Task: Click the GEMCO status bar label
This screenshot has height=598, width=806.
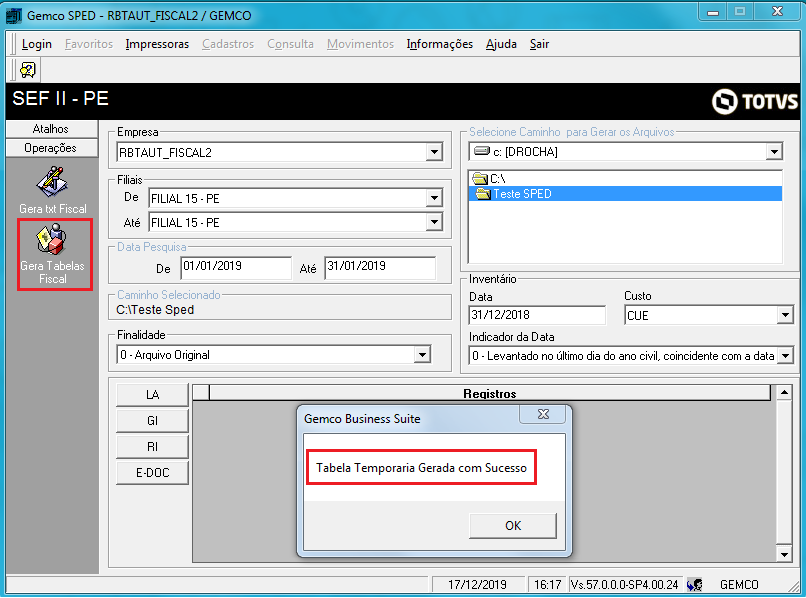Action: pyautogui.click(x=739, y=585)
